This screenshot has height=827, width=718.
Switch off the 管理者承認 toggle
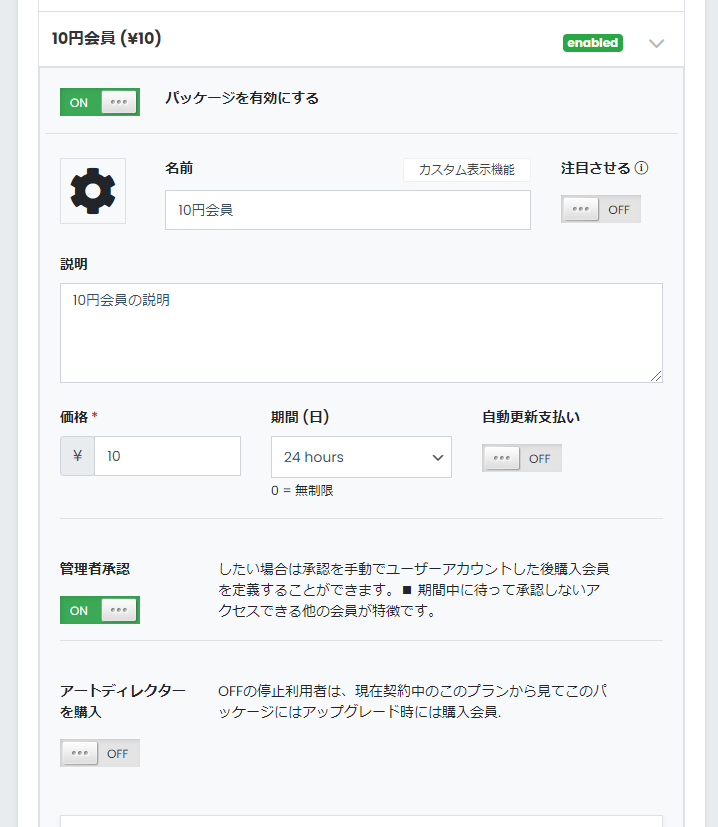coord(100,610)
